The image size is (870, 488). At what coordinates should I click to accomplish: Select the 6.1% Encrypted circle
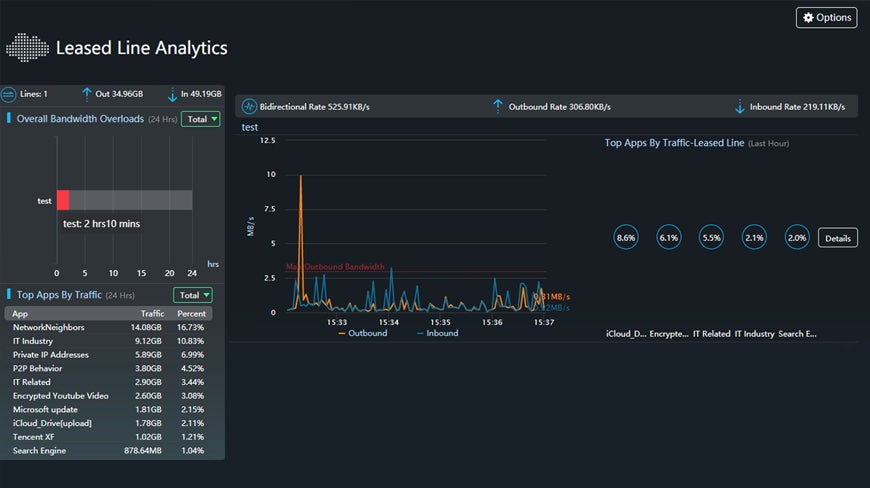[x=669, y=237]
